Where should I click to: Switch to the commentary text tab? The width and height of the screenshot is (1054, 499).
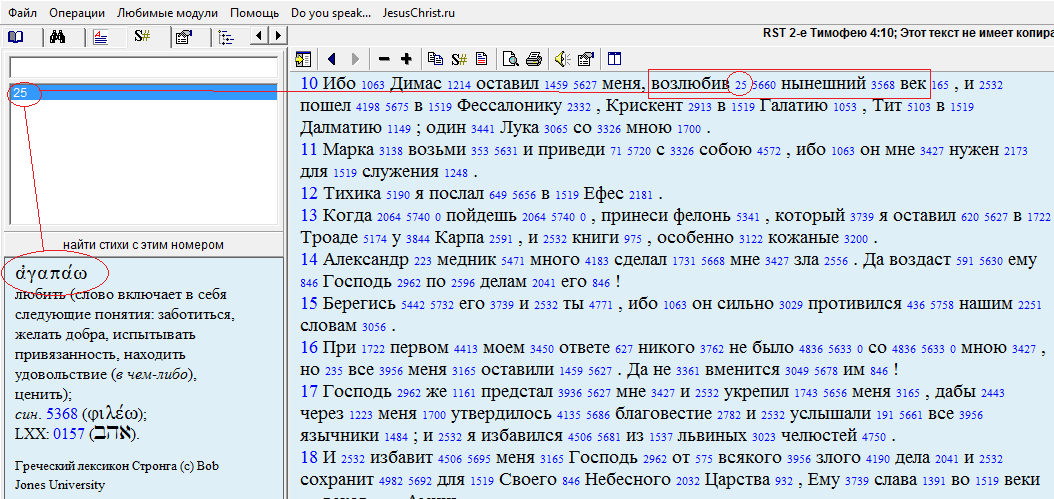[100, 38]
